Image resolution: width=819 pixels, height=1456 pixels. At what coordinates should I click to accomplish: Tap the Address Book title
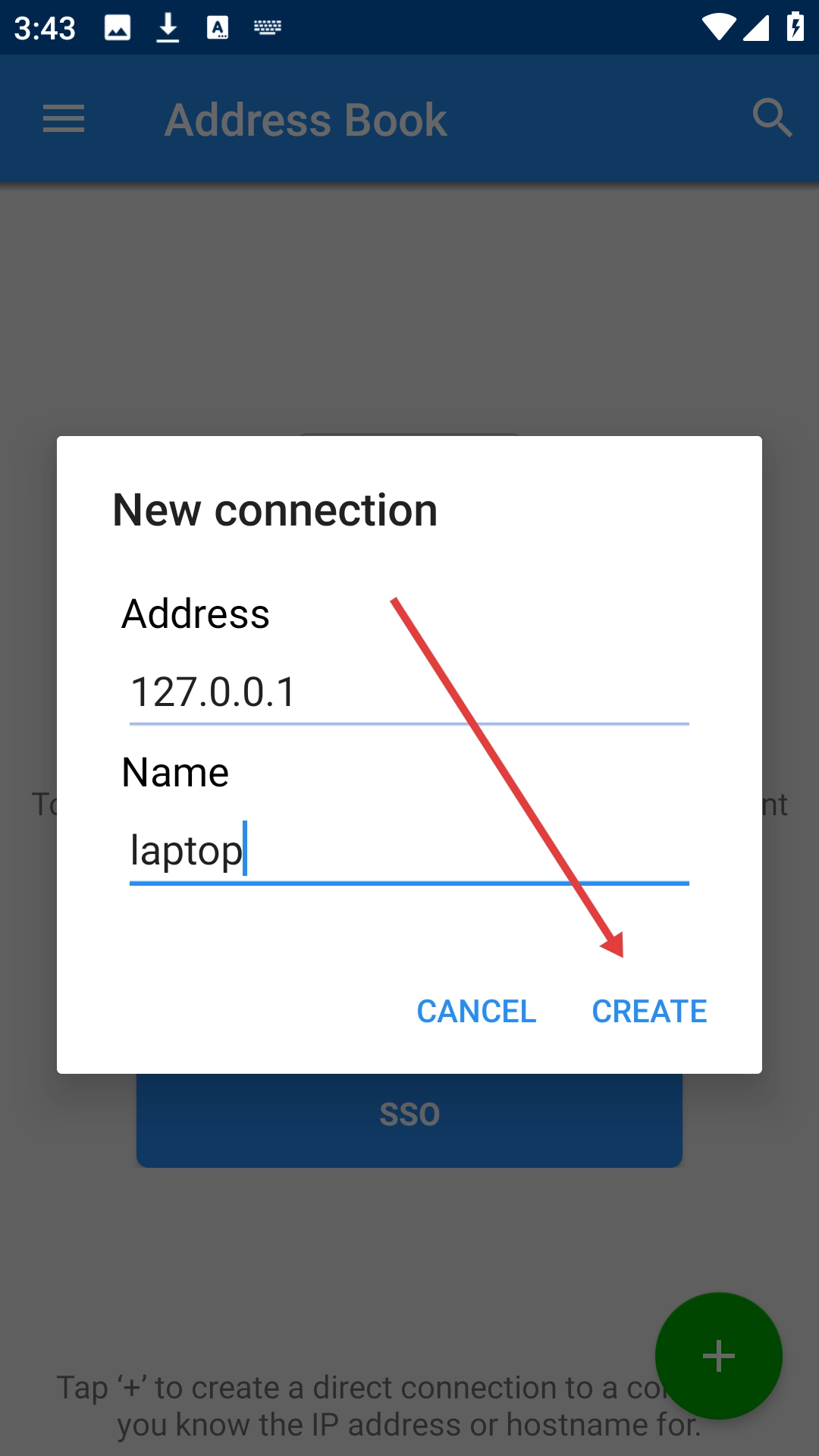(x=306, y=120)
